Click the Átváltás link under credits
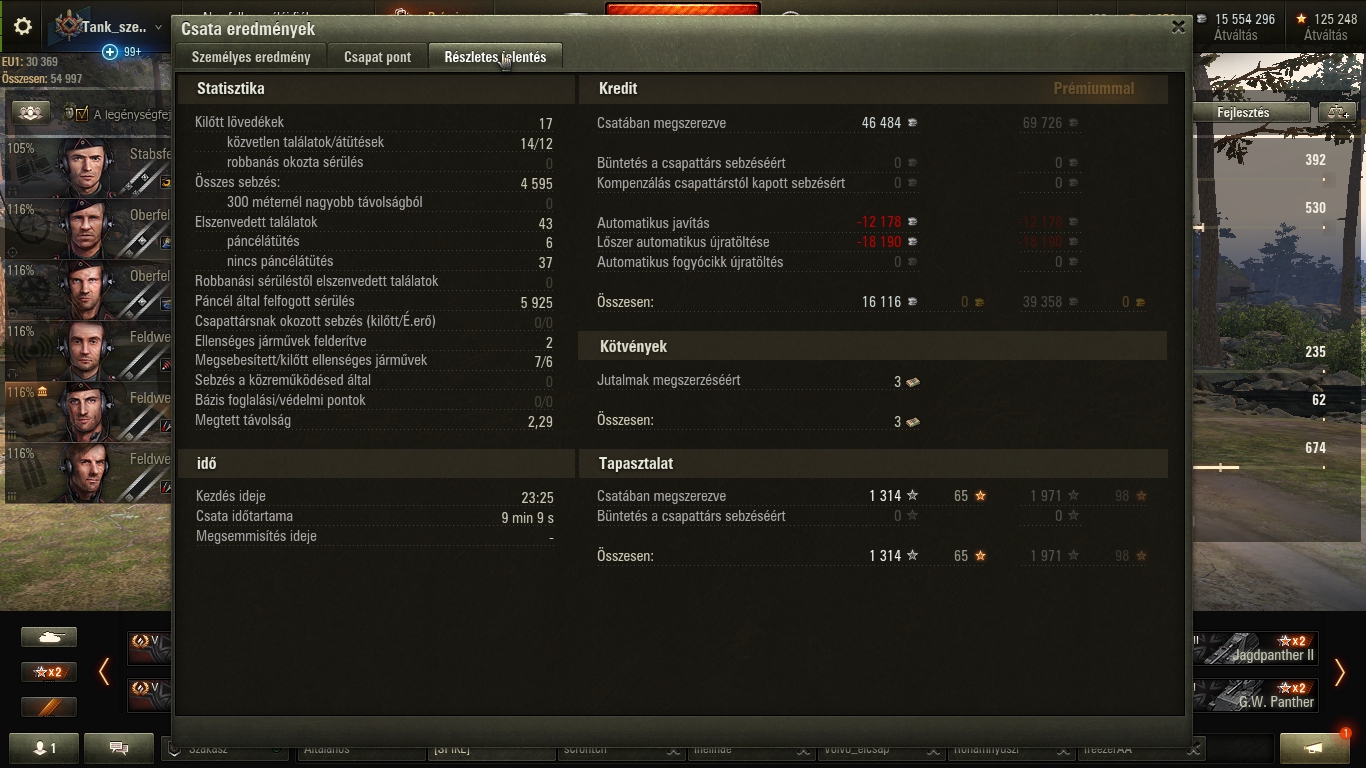The height and width of the screenshot is (768, 1366). (x=1236, y=35)
